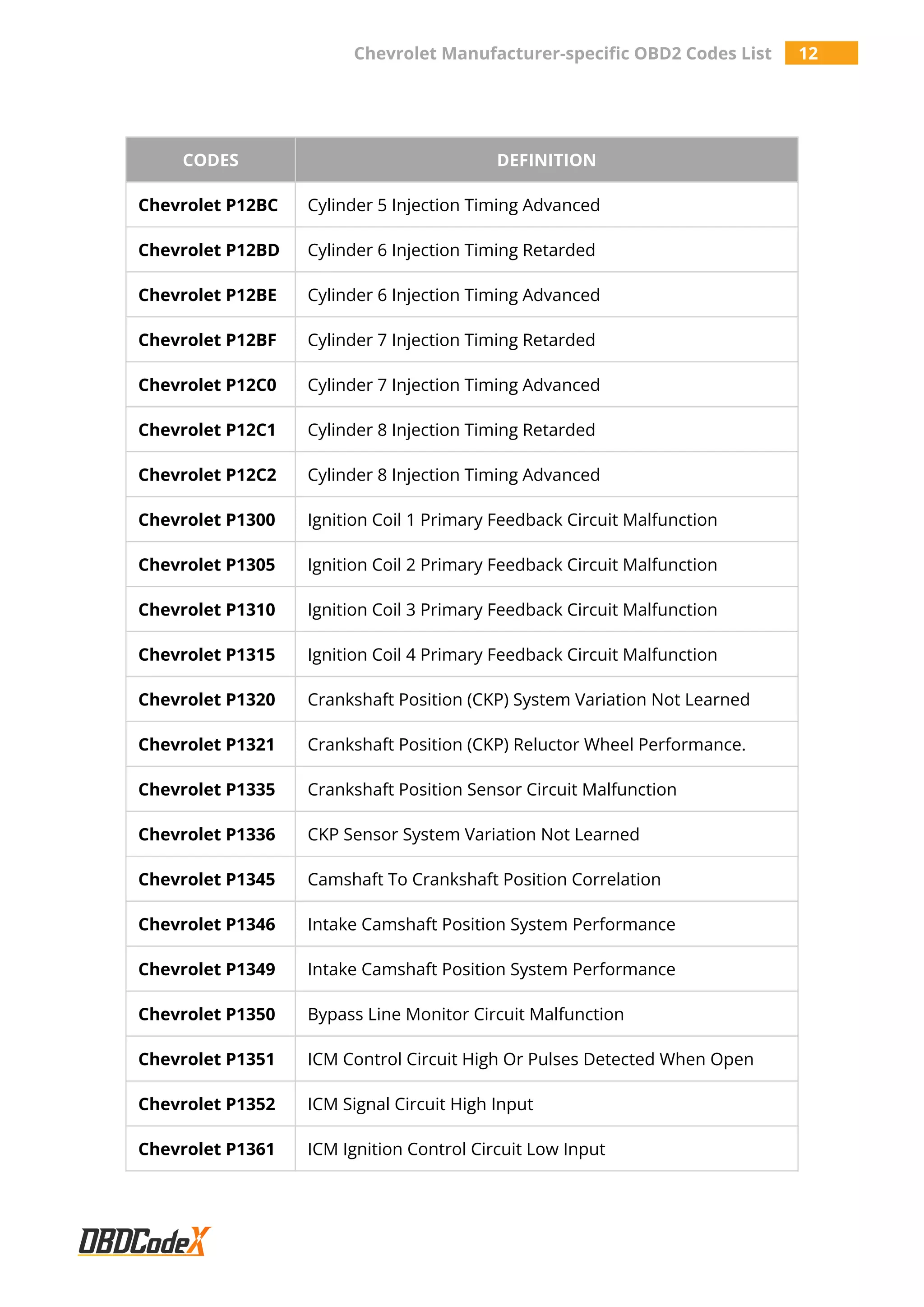Select the Chevrolet P1361 code cell
924x1307 pixels.
click(207, 1149)
